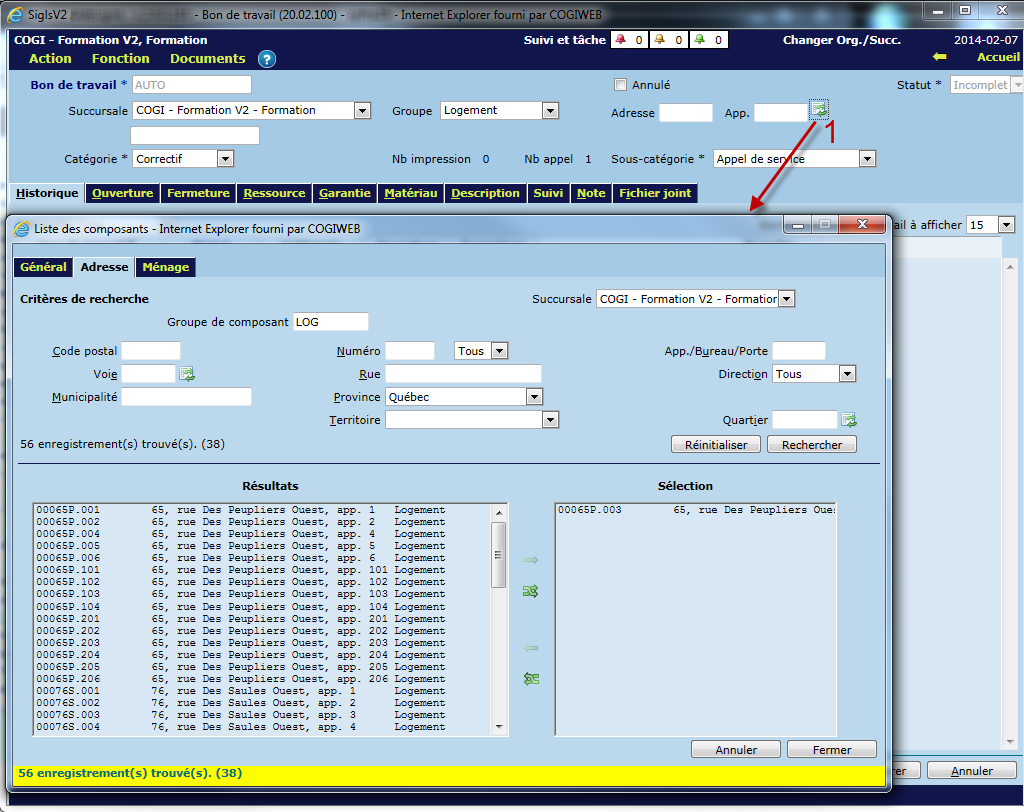Click the Quartier lookup icon
This screenshot has width=1024, height=812.
pyautogui.click(x=849, y=420)
